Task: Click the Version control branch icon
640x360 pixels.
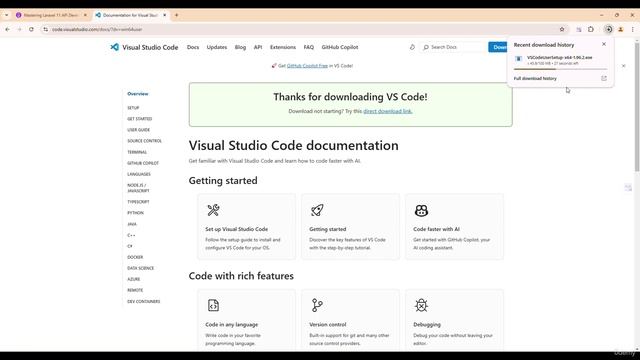Action: (x=317, y=305)
